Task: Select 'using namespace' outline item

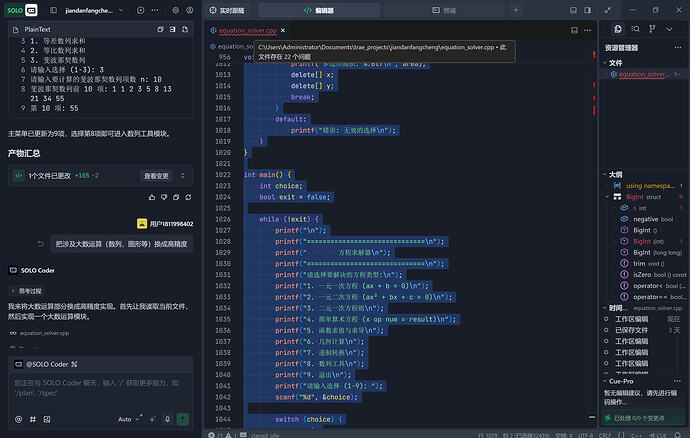Action: (650, 186)
